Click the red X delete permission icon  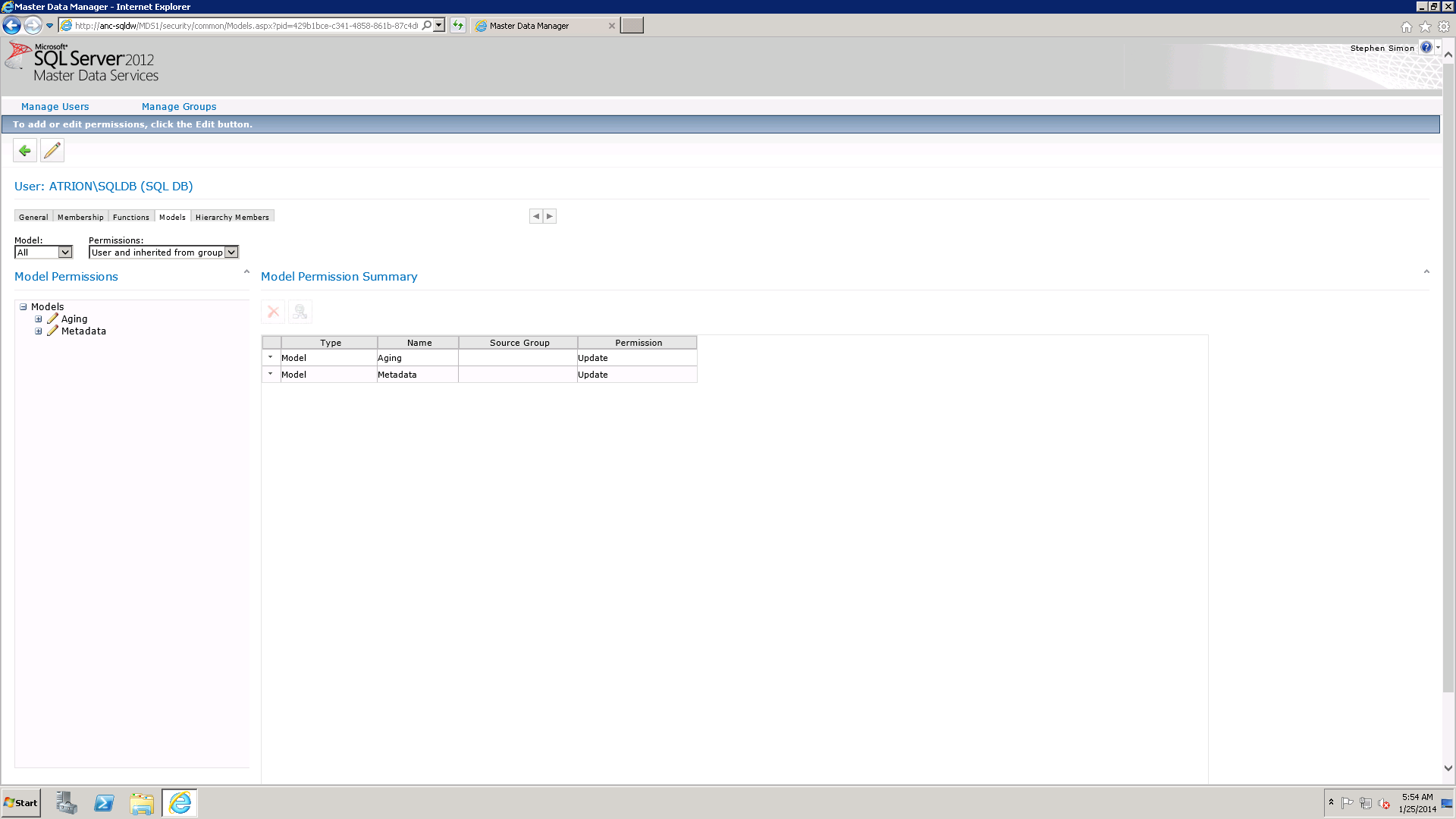[274, 312]
